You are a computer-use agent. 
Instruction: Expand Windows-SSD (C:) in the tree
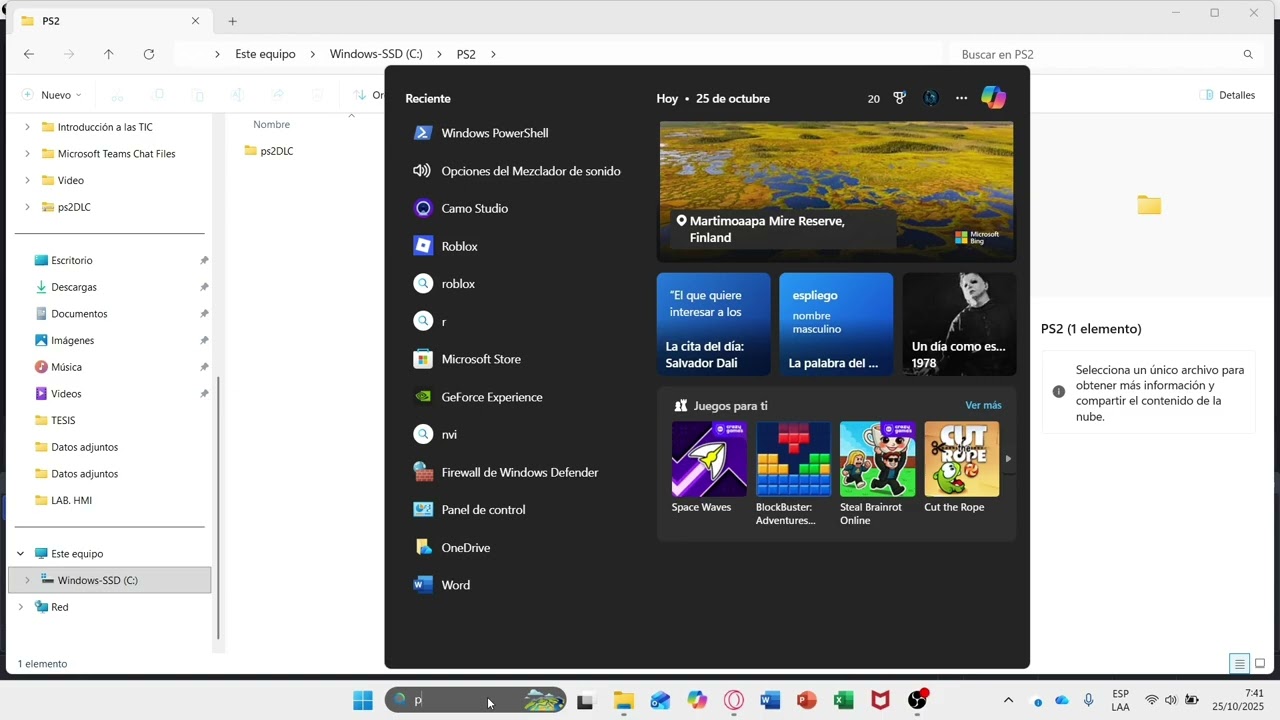pos(27,580)
